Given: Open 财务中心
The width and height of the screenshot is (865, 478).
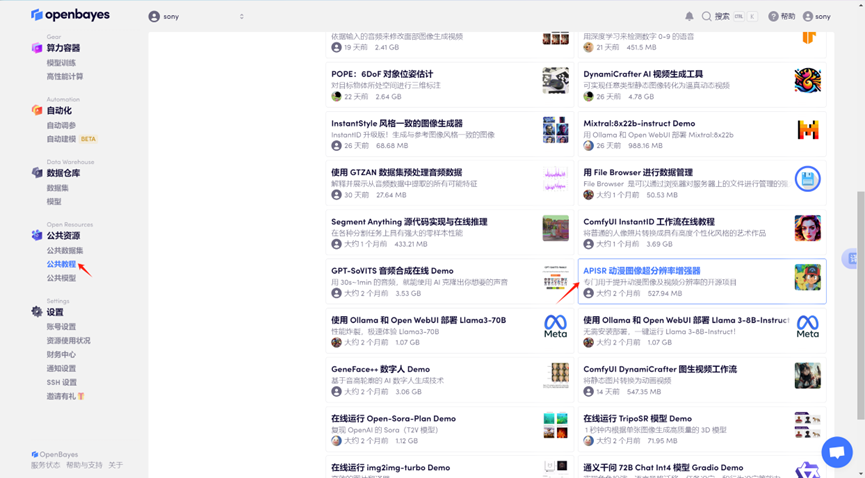Looking at the screenshot, I should [61, 354].
